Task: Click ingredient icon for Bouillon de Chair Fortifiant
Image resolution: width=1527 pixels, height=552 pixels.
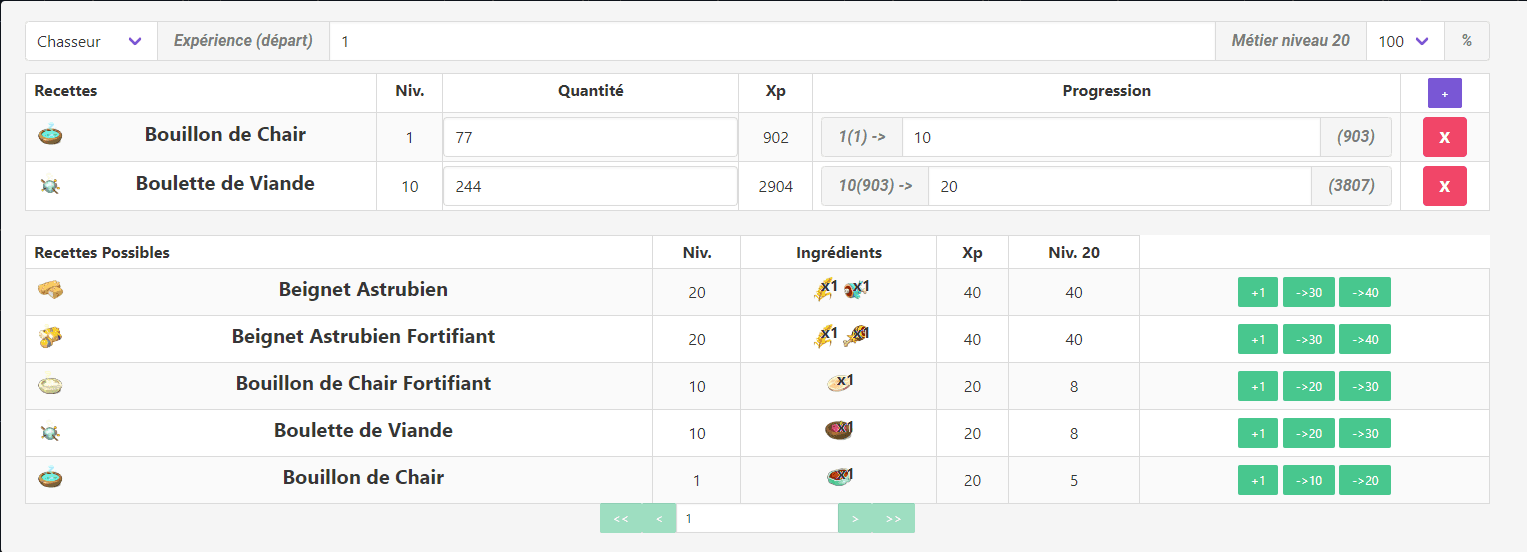Action: click(838, 383)
